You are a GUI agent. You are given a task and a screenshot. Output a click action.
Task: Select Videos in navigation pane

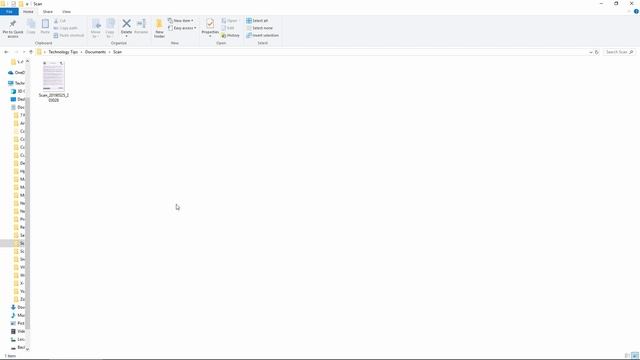(18, 331)
